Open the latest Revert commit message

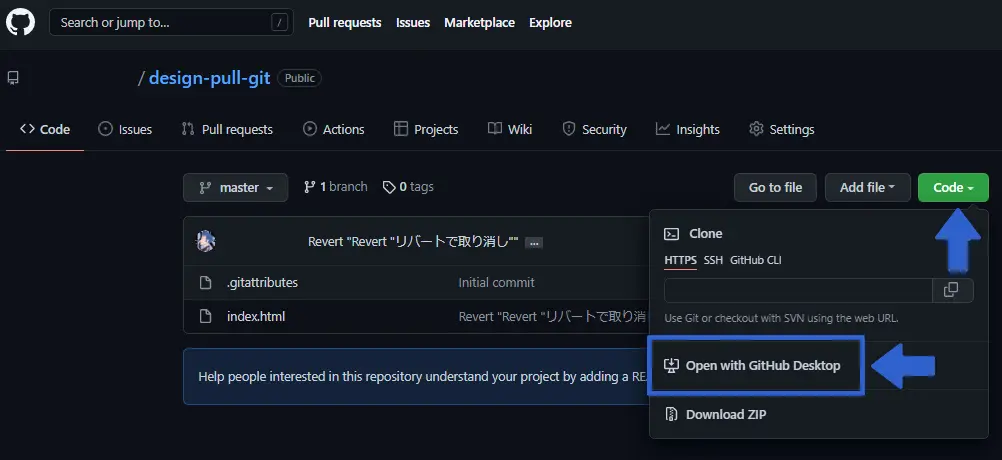(x=413, y=242)
